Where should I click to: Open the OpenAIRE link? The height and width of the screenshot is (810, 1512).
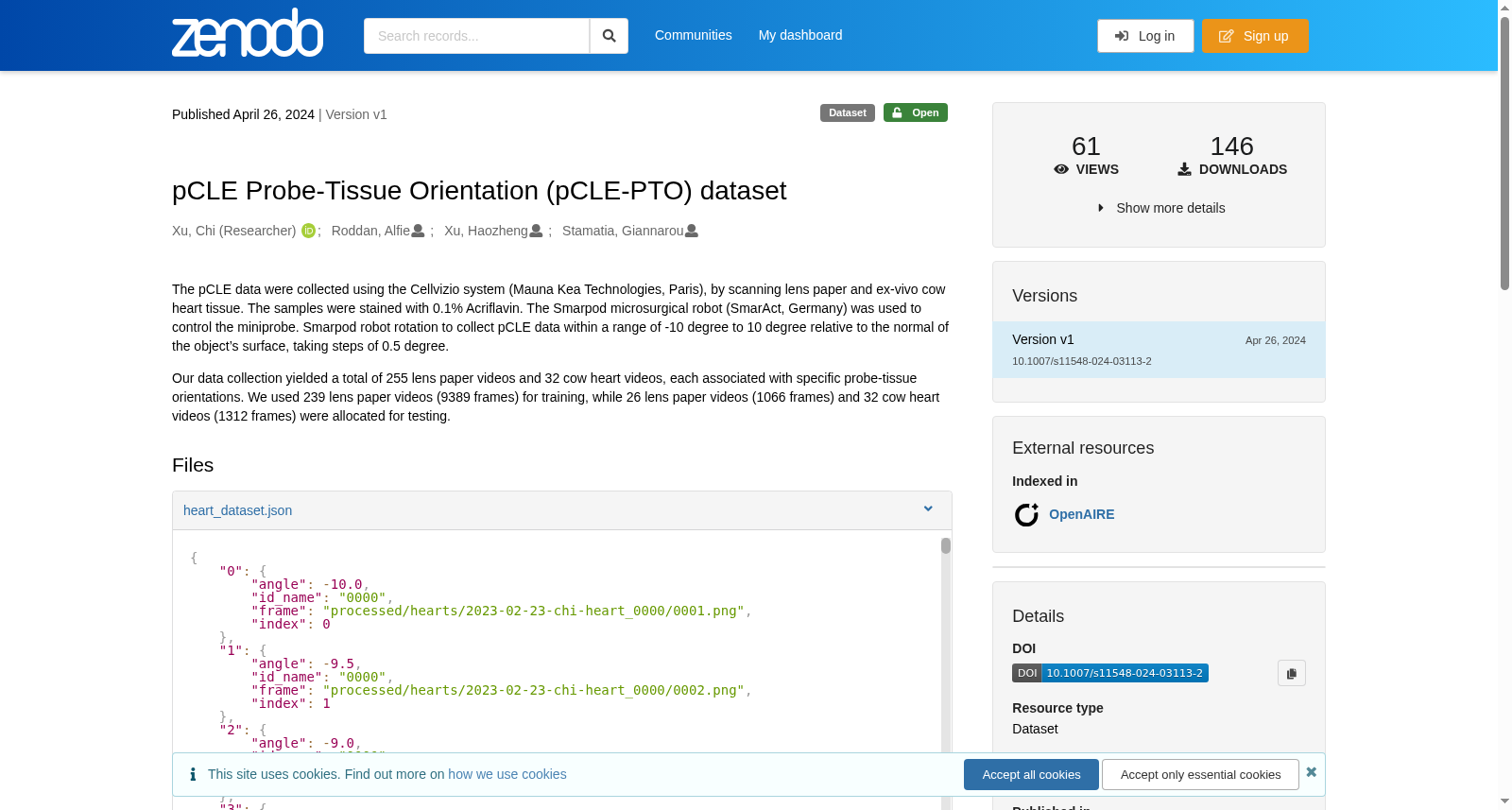(1081, 514)
